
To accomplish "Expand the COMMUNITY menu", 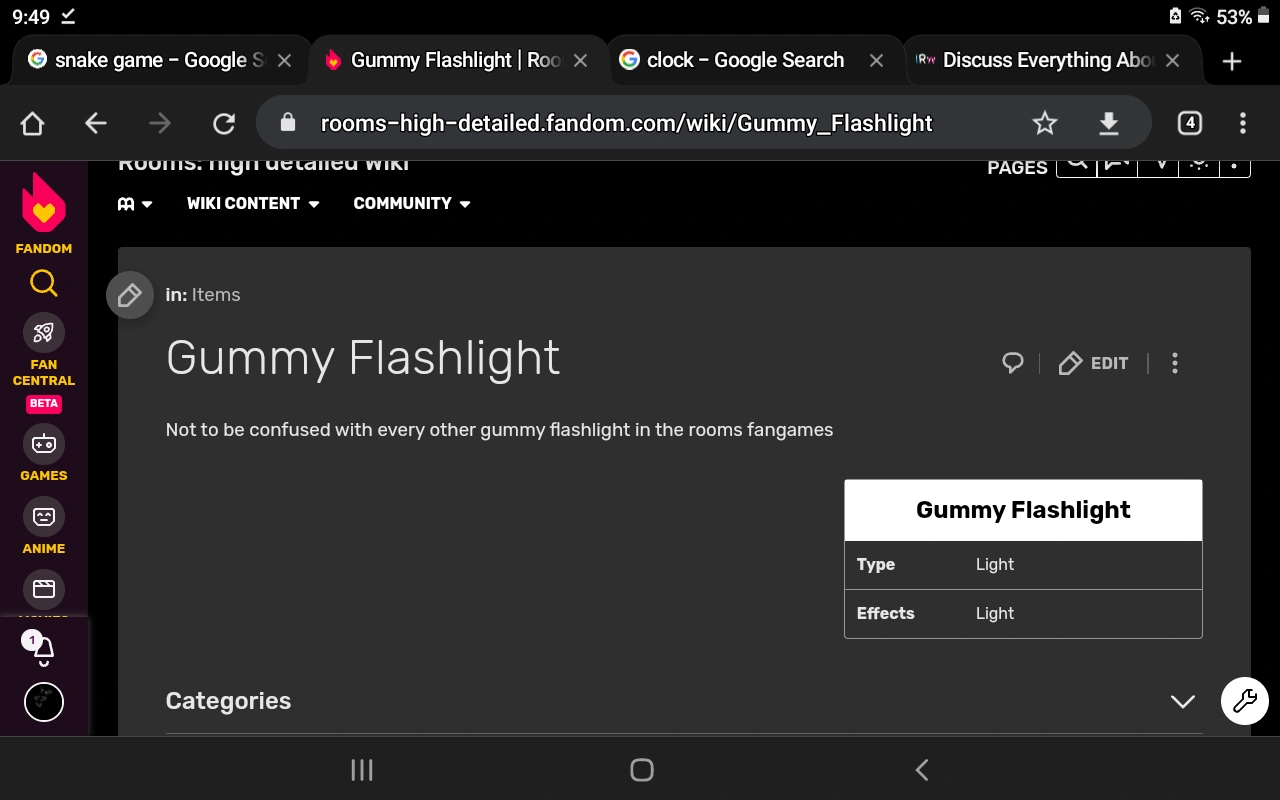I will [x=410, y=203].
